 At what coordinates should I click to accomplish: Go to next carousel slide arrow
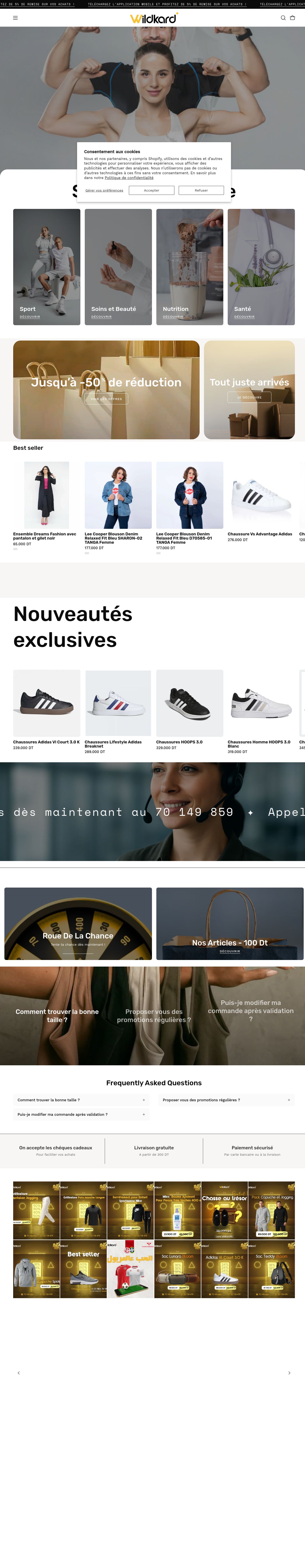click(x=289, y=1373)
